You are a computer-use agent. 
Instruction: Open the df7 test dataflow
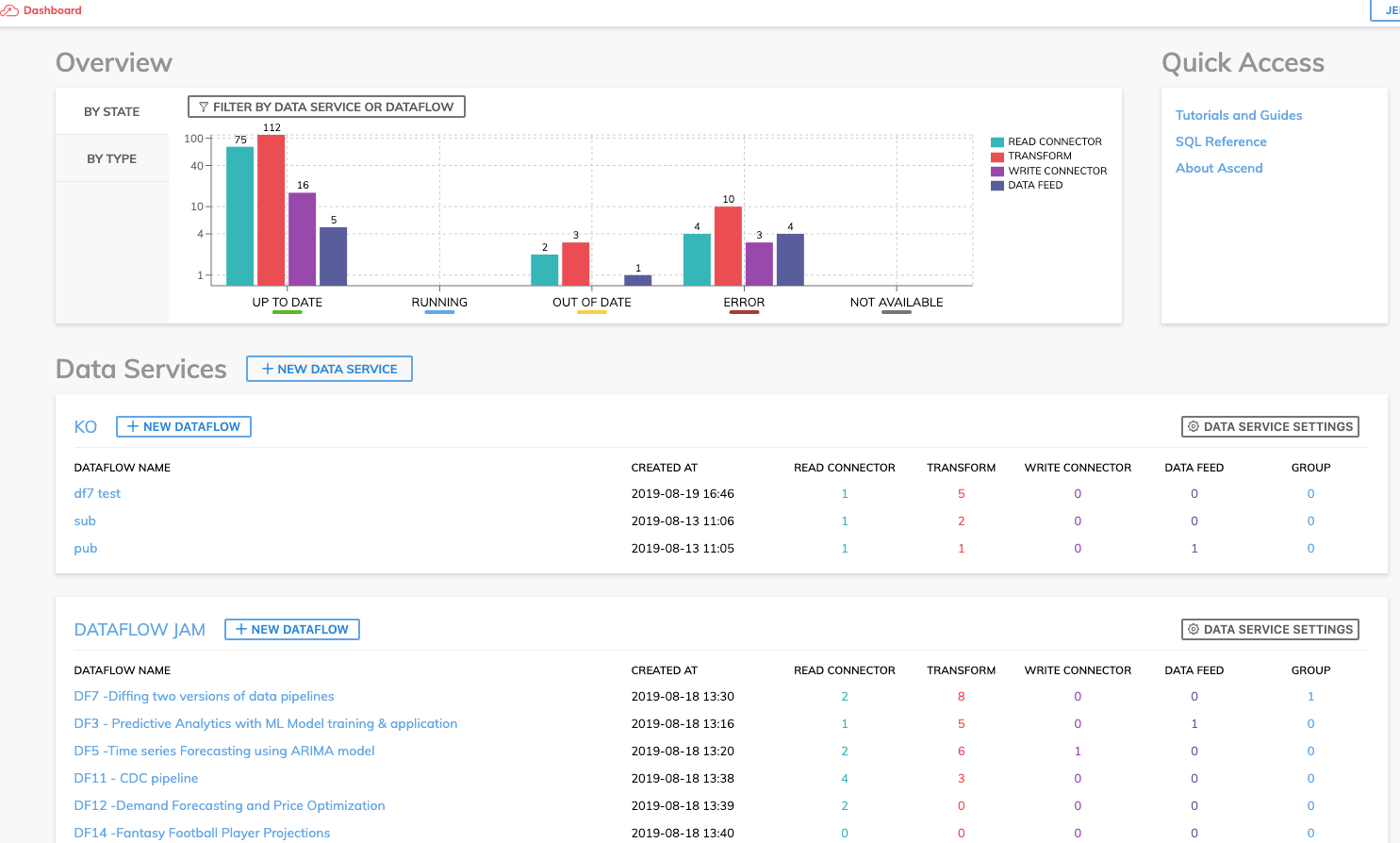[97, 494]
